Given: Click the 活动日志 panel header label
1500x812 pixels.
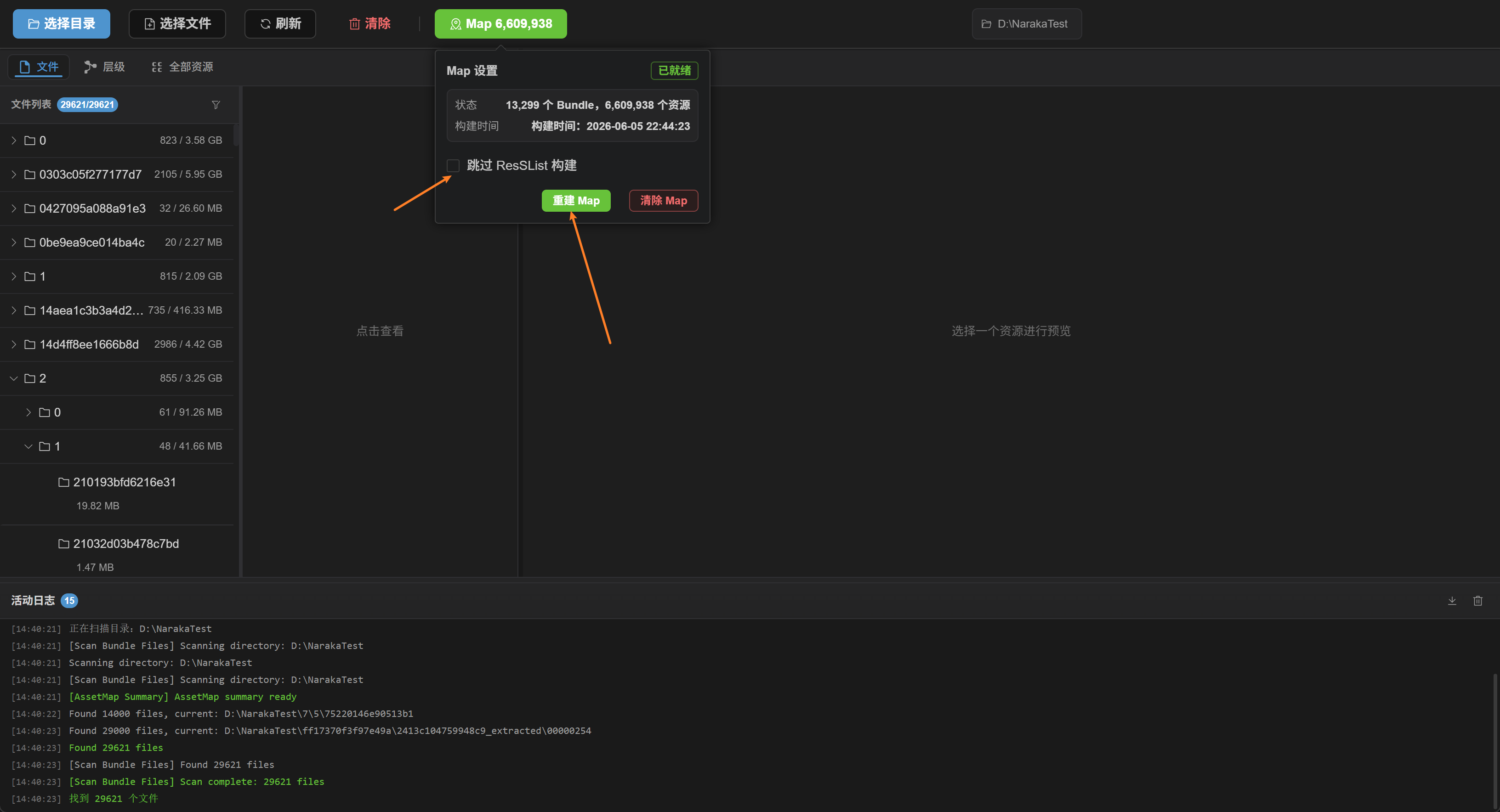Looking at the screenshot, I should [33, 601].
